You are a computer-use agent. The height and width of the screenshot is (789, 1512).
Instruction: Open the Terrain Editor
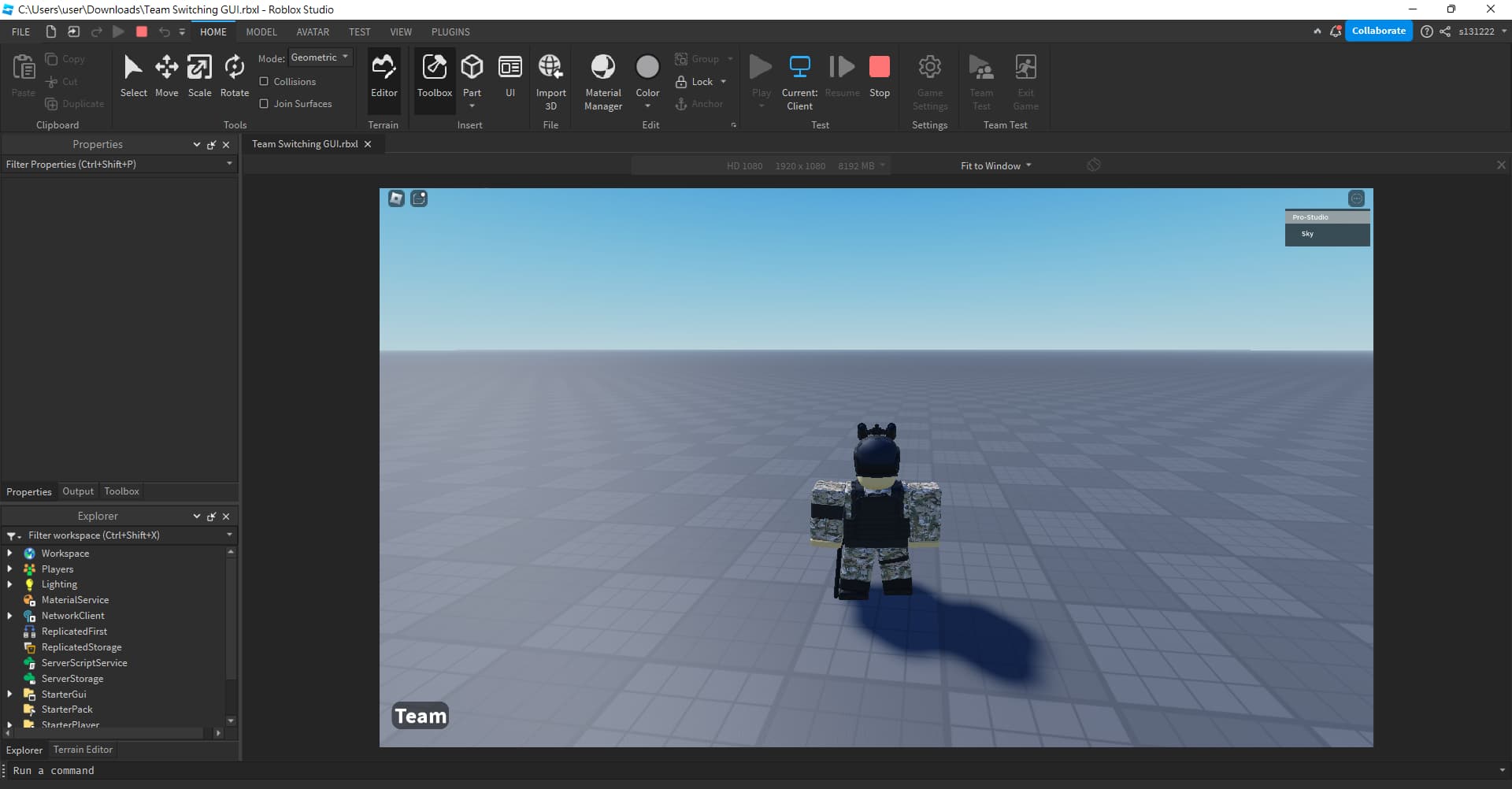coord(82,749)
